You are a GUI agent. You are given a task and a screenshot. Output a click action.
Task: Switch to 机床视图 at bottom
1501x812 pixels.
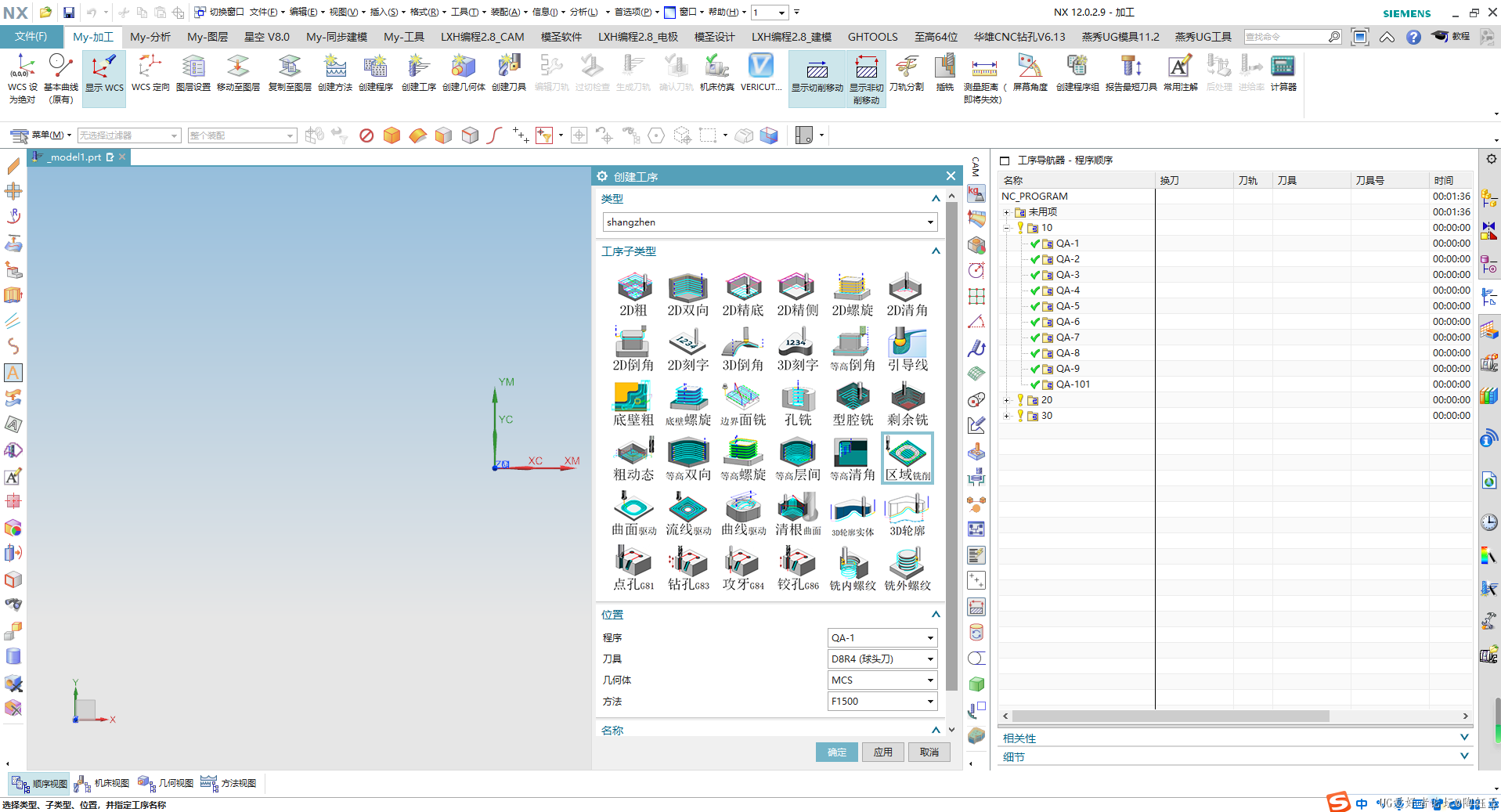pos(102,783)
